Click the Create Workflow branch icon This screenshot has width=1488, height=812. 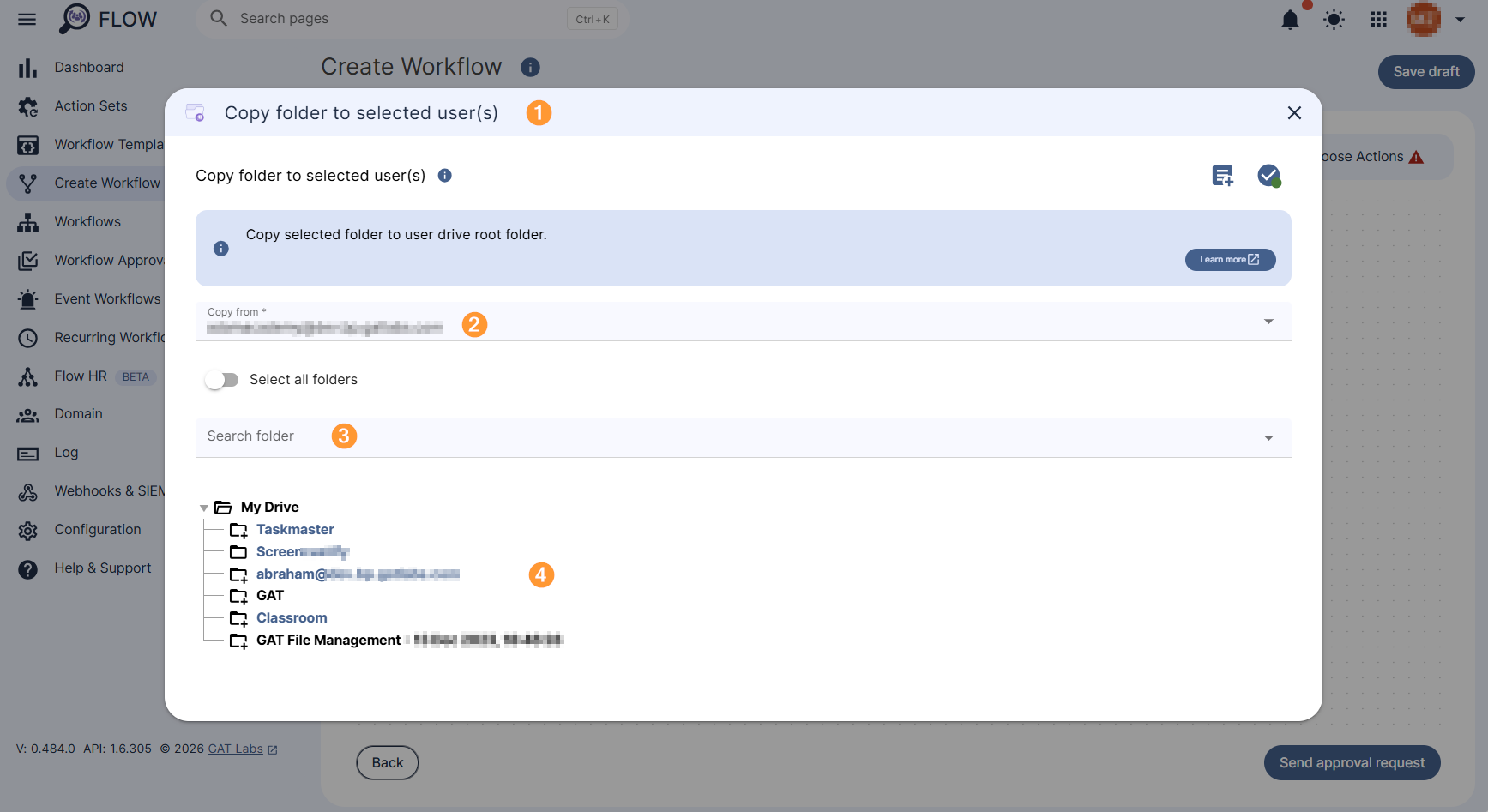(28, 183)
